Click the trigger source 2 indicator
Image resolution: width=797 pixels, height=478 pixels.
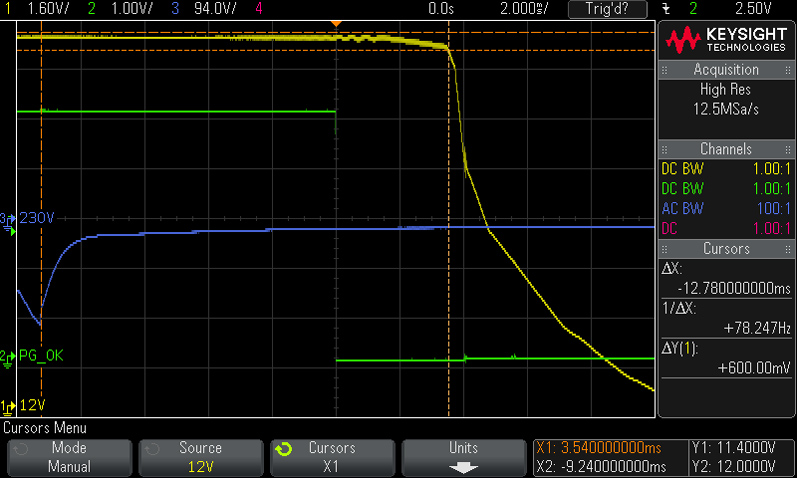click(693, 9)
